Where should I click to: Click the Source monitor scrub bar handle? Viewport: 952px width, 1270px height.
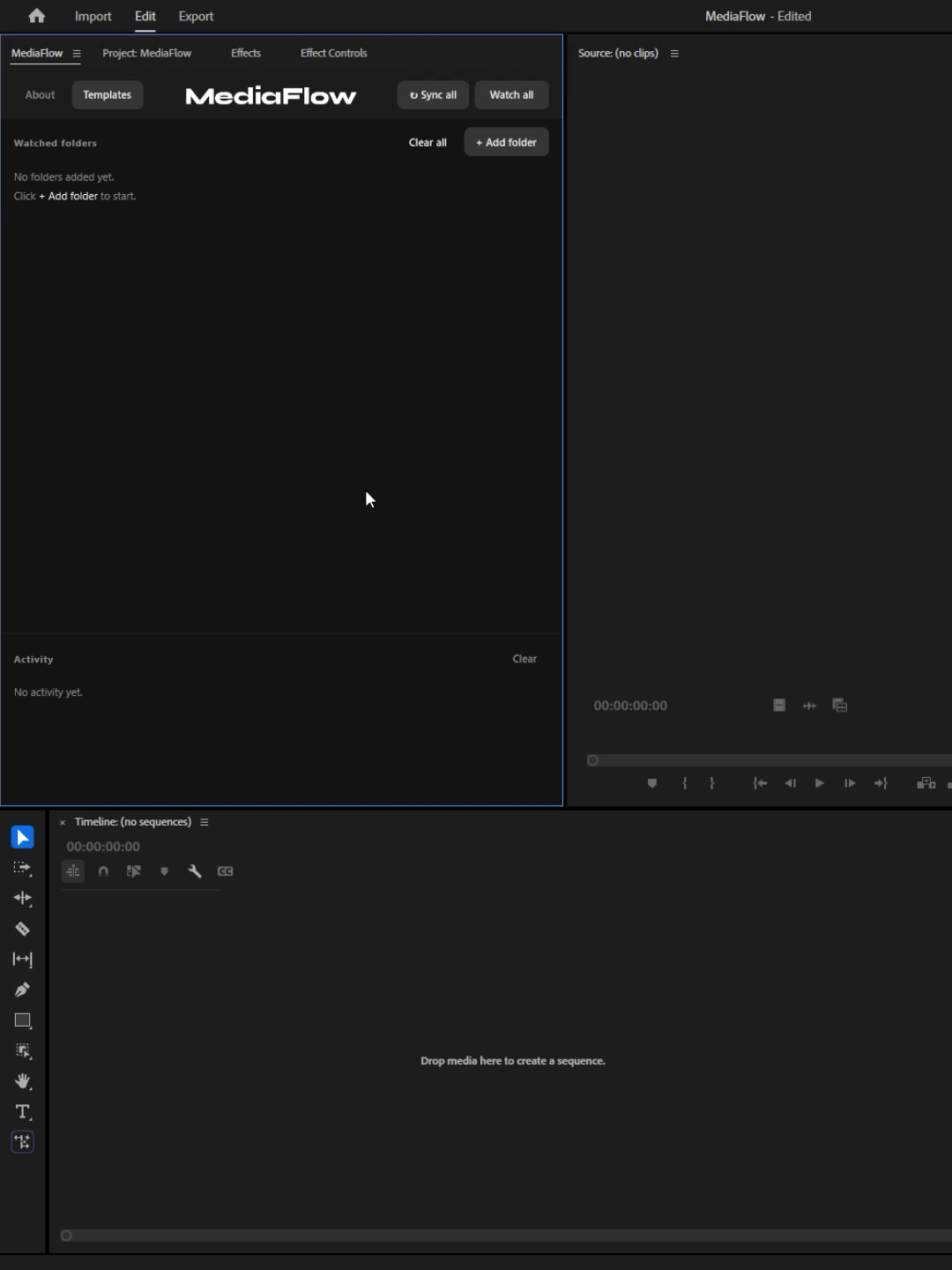592,760
